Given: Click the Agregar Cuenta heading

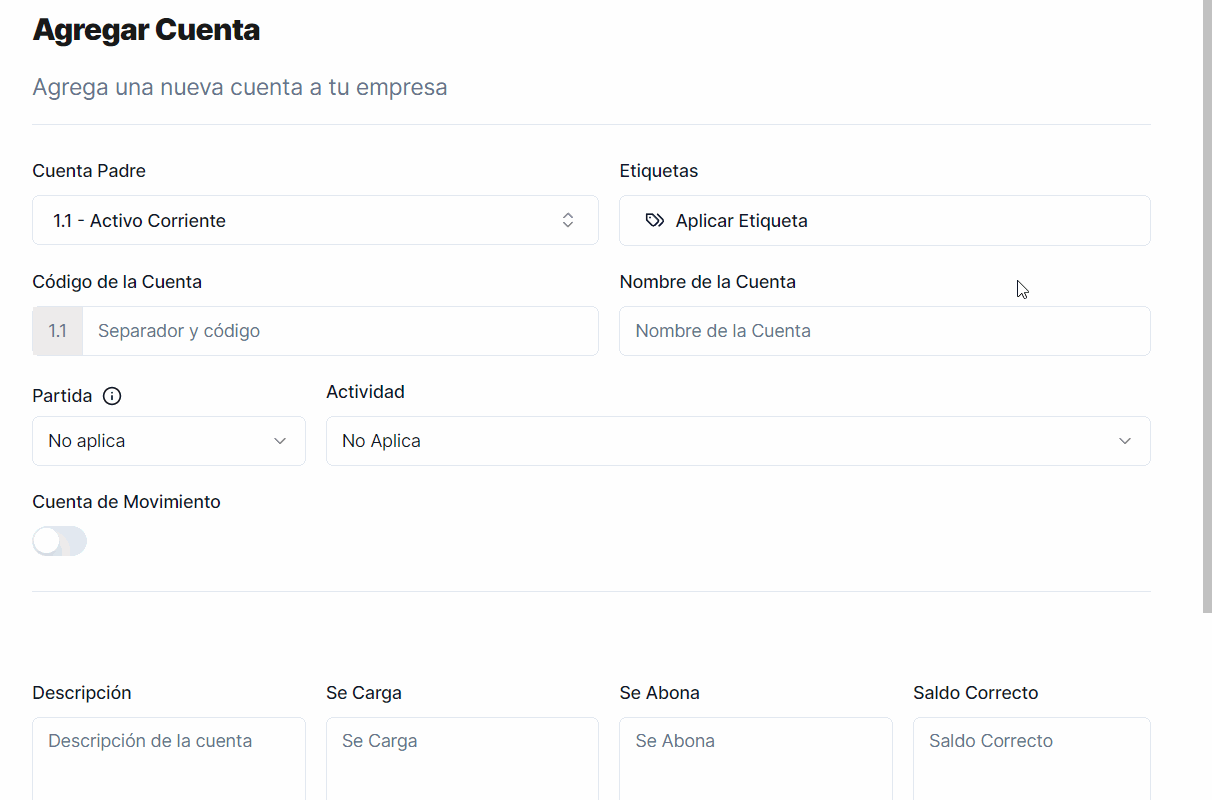Looking at the screenshot, I should [x=146, y=30].
